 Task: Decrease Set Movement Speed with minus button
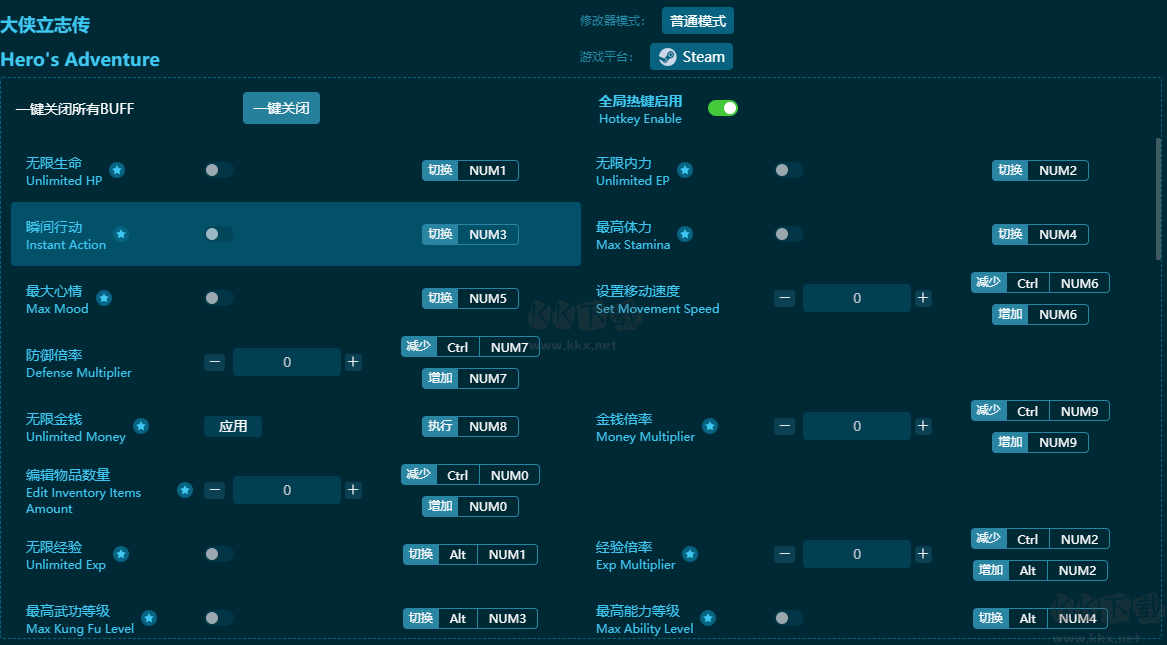click(784, 298)
